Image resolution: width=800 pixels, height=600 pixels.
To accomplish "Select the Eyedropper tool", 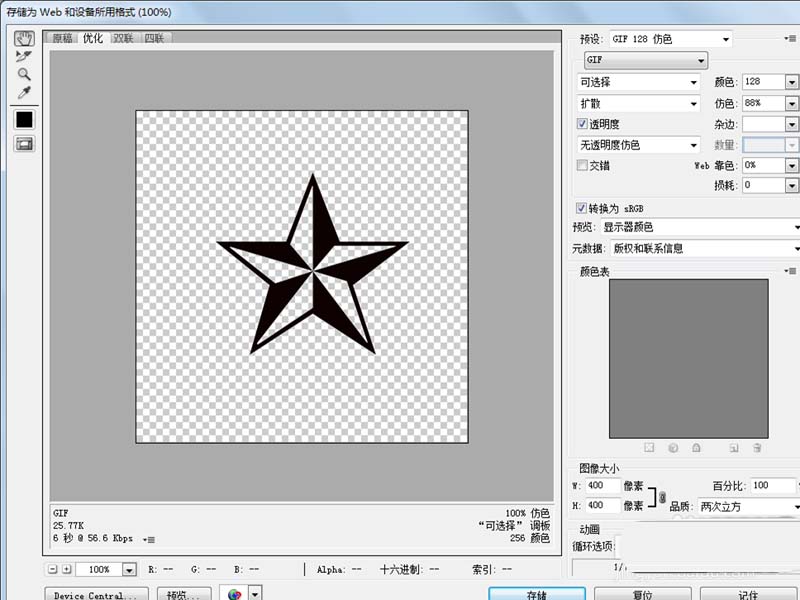I will pyautogui.click(x=24, y=92).
